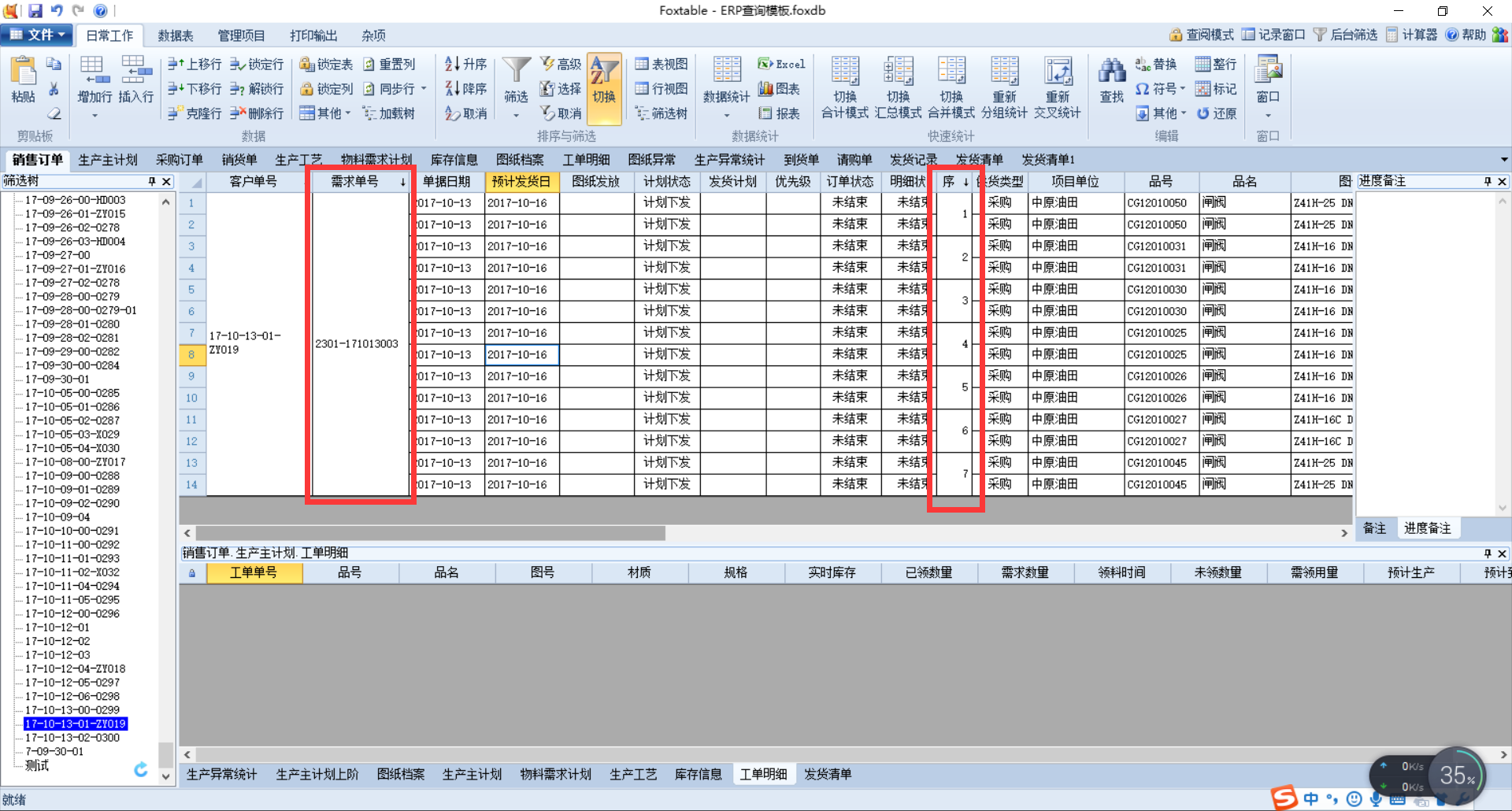This screenshot has height=811, width=1512.
Task: Open the 计算器 calculator
Action: [x=1411, y=35]
